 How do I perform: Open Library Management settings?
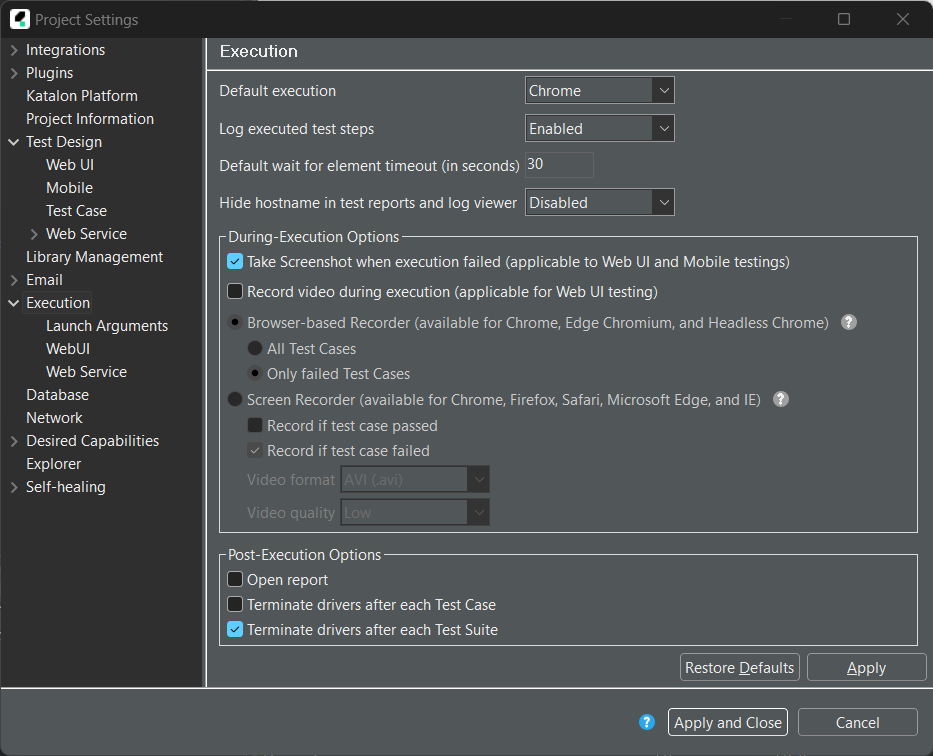pos(94,257)
